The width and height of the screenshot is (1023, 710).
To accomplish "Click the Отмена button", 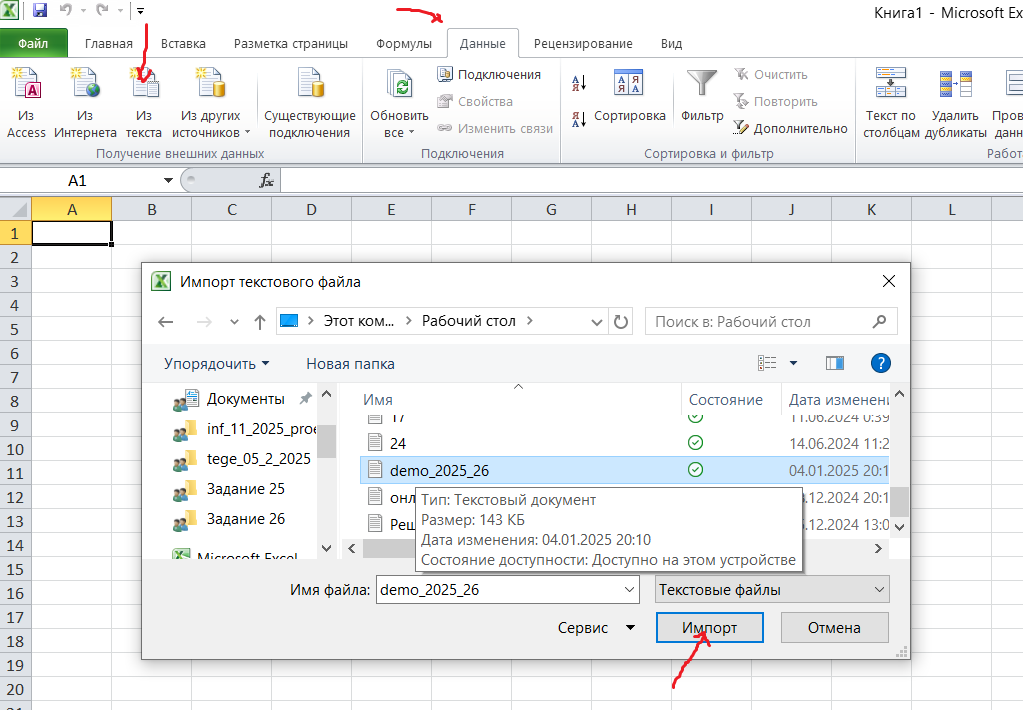I will tap(834, 627).
